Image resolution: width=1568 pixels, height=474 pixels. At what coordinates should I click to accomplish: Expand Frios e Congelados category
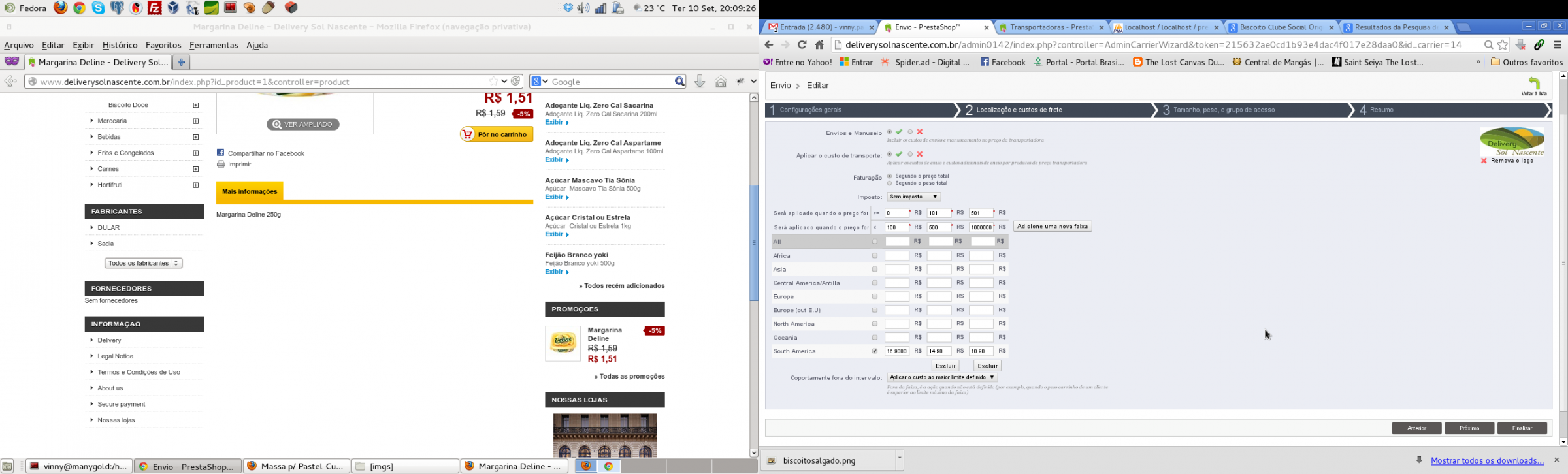point(196,153)
